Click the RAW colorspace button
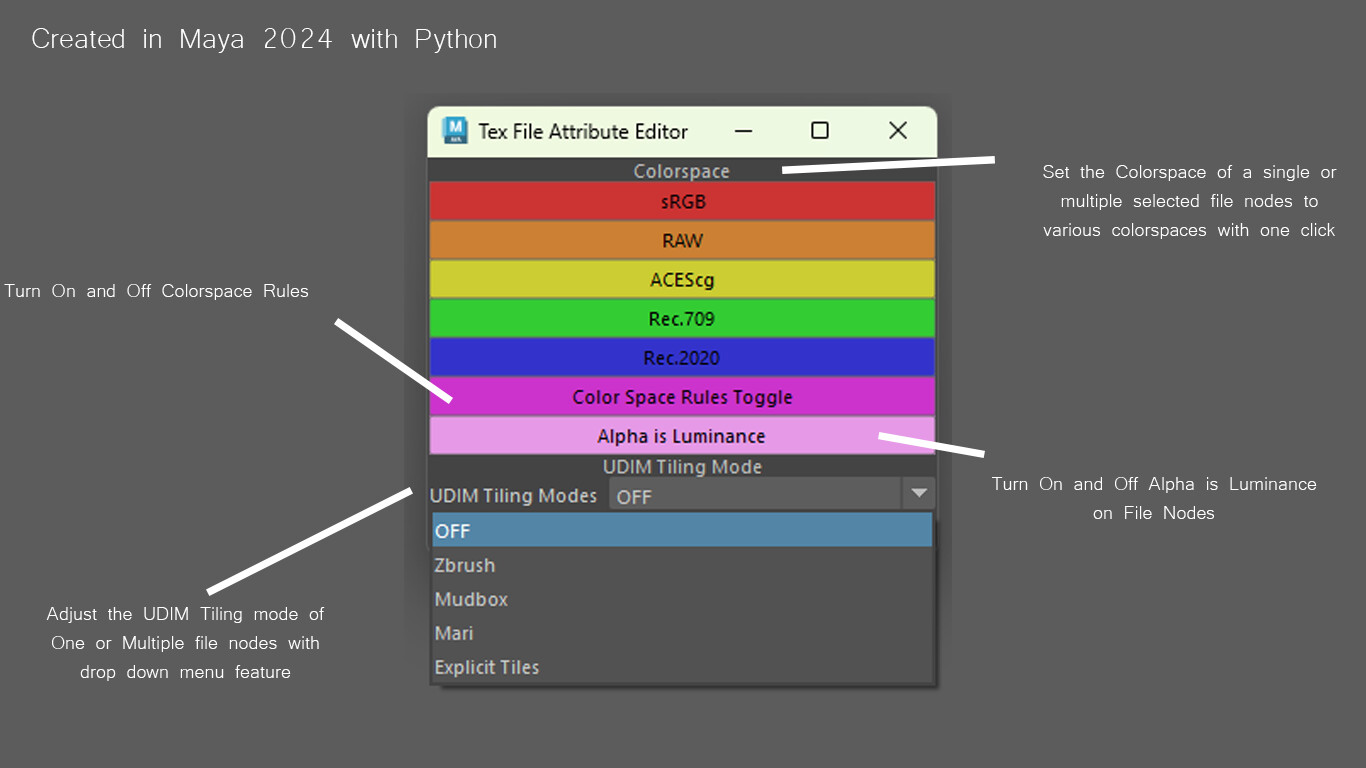Screen dimensions: 1366x768 point(682,240)
